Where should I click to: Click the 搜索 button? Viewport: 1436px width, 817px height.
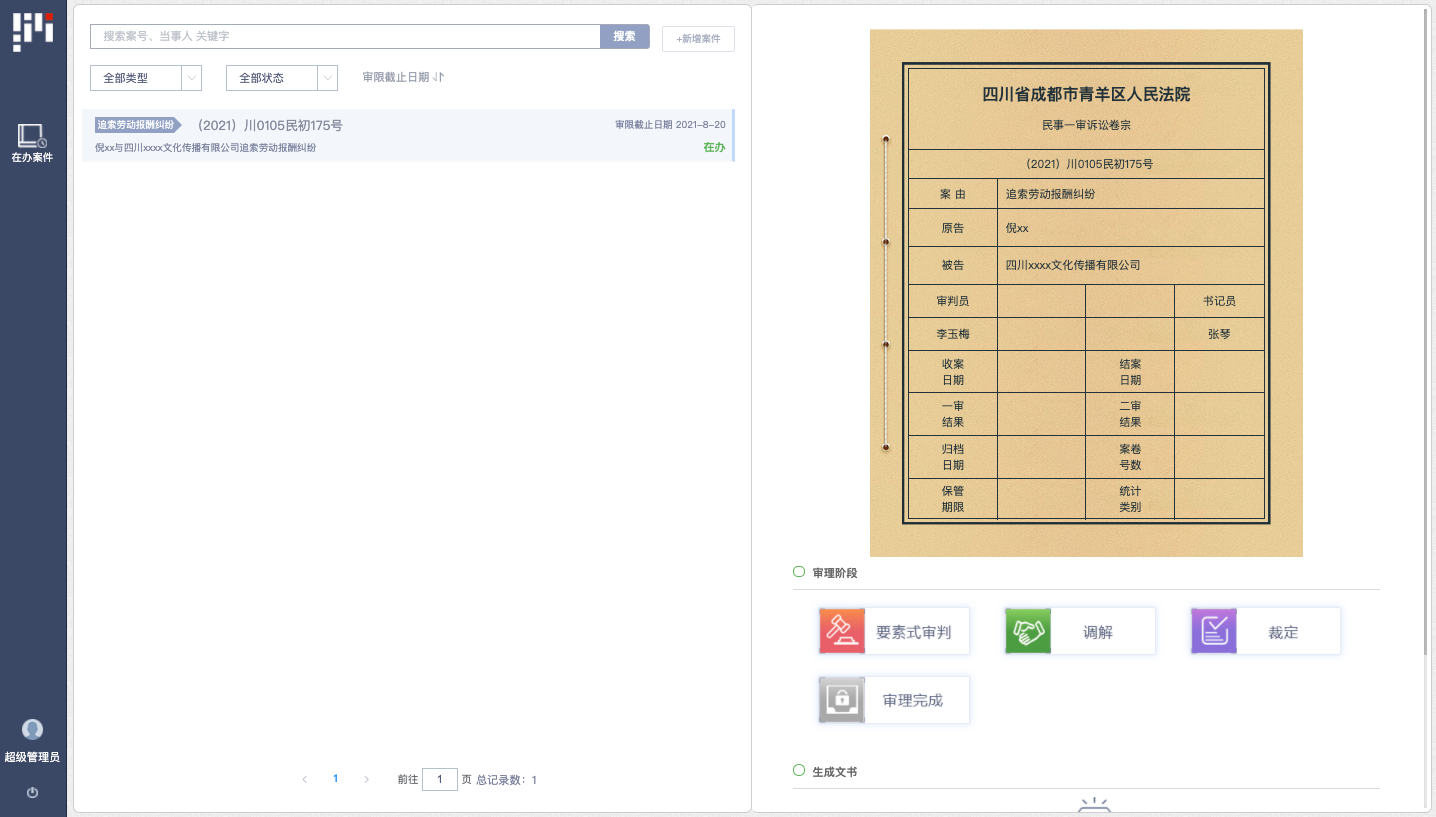click(625, 37)
